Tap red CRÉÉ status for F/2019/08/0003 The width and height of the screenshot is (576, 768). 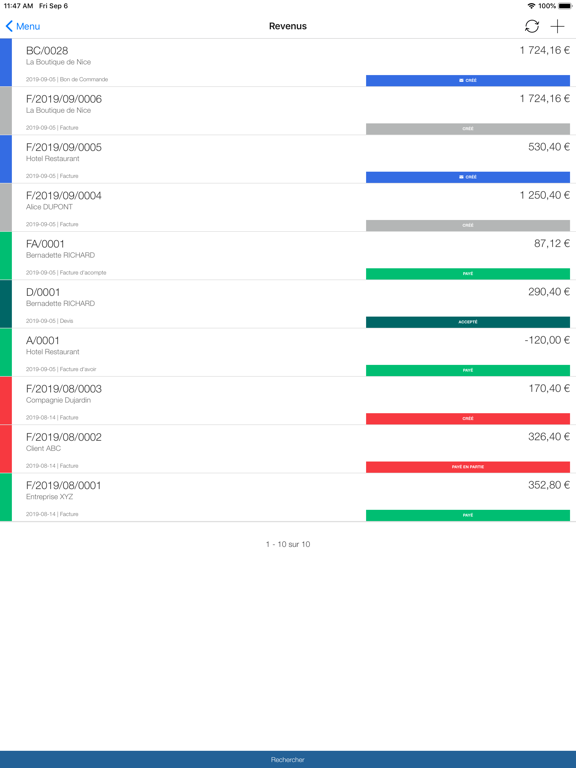pyautogui.click(x=468, y=418)
